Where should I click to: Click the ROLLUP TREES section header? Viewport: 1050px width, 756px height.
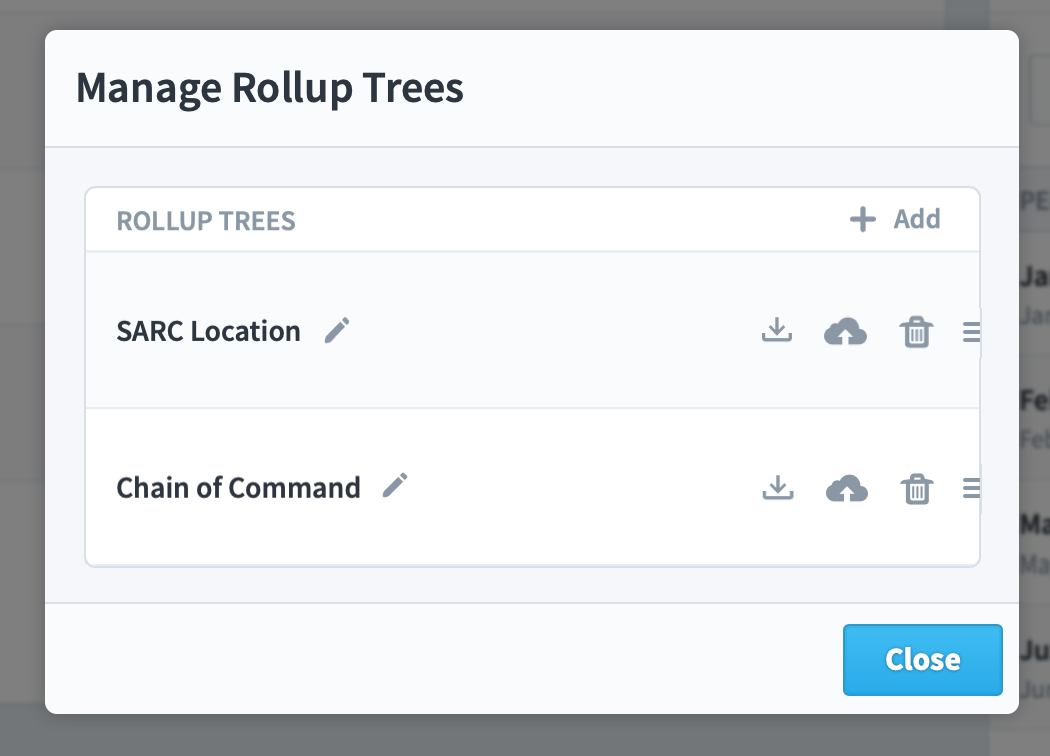pos(206,221)
